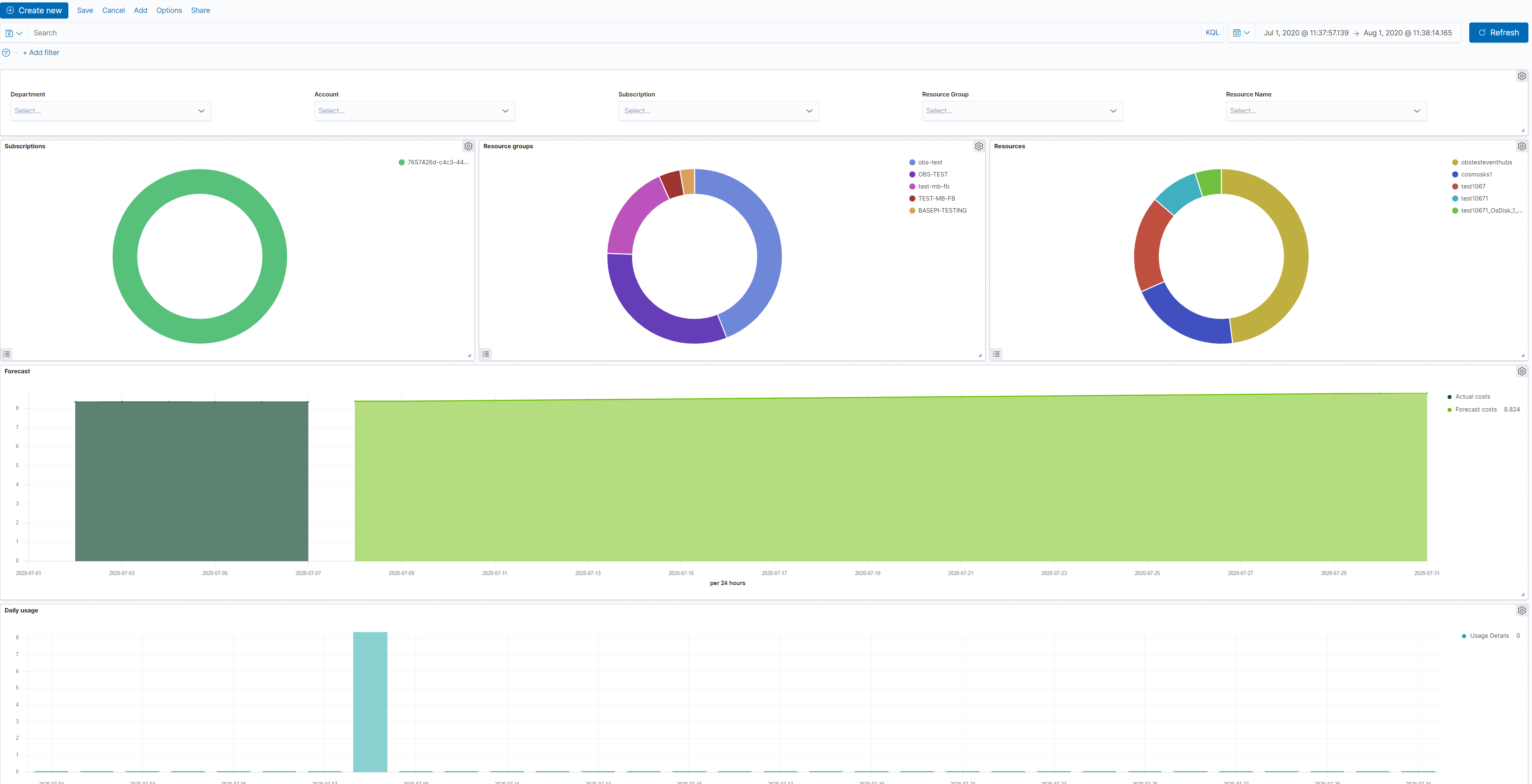1532x784 pixels.
Task: Open the gear settings on the Daily usage panel
Action: coord(1522,610)
